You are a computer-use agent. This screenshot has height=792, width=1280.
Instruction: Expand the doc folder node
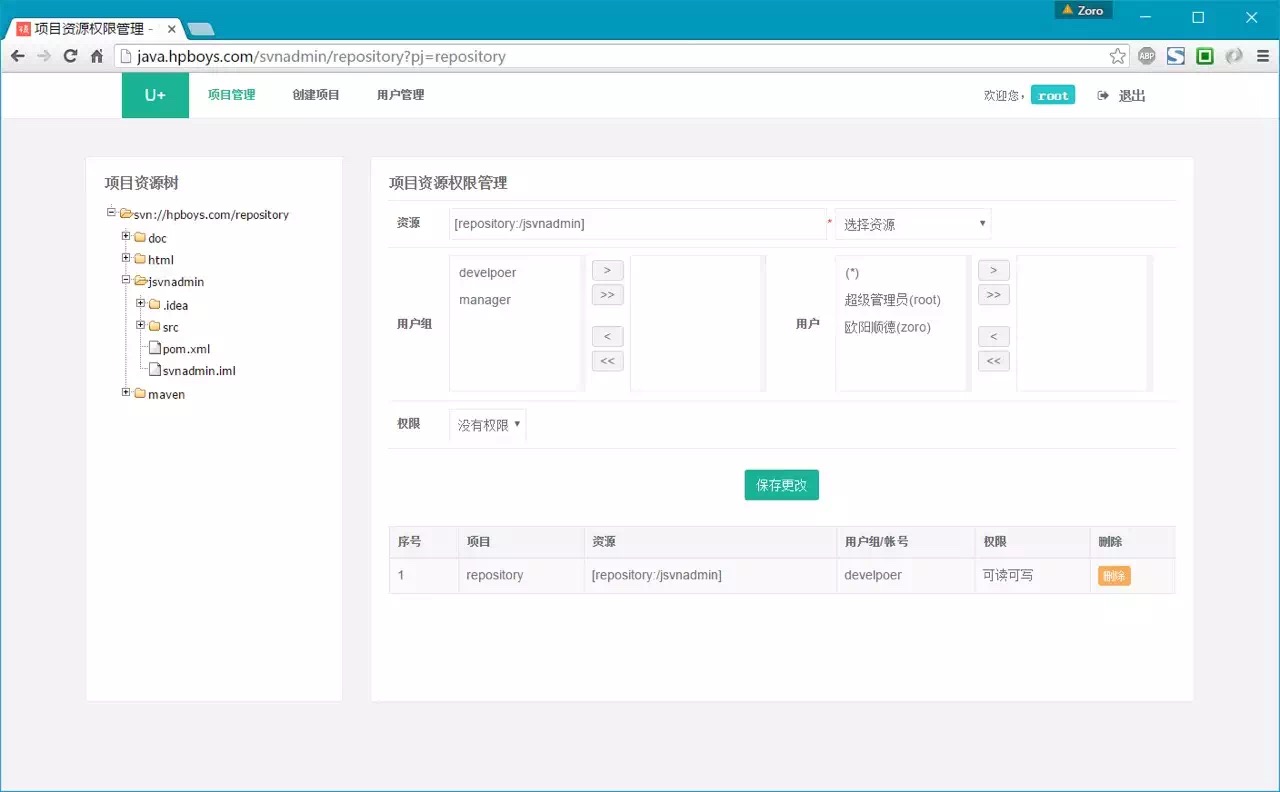pyautogui.click(x=126, y=236)
